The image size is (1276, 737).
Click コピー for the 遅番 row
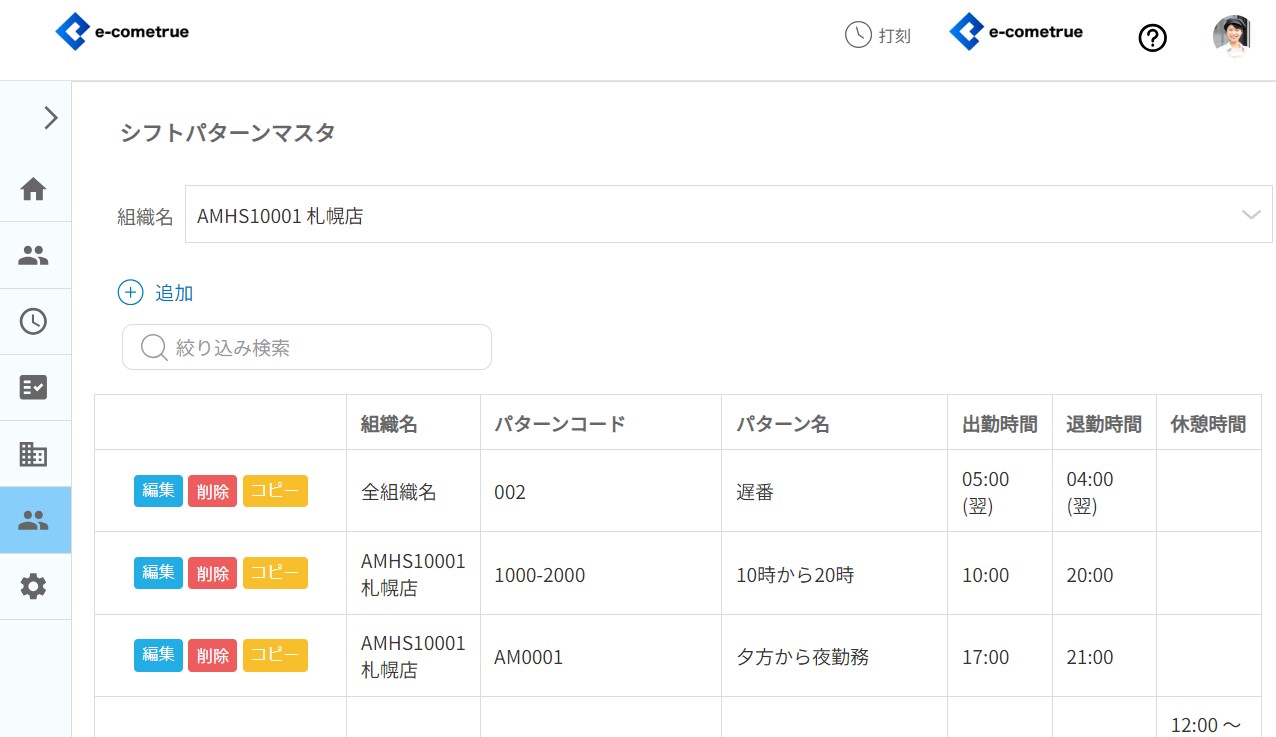(x=275, y=491)
